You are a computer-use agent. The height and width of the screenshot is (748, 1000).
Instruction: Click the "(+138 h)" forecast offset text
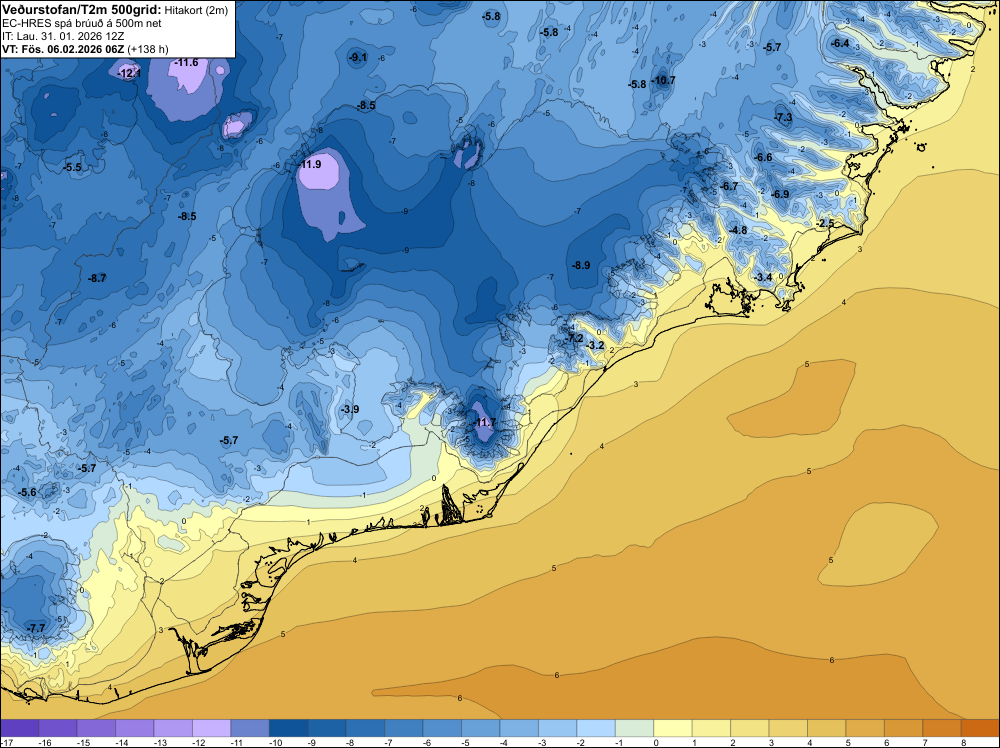[x=148, y=49]
